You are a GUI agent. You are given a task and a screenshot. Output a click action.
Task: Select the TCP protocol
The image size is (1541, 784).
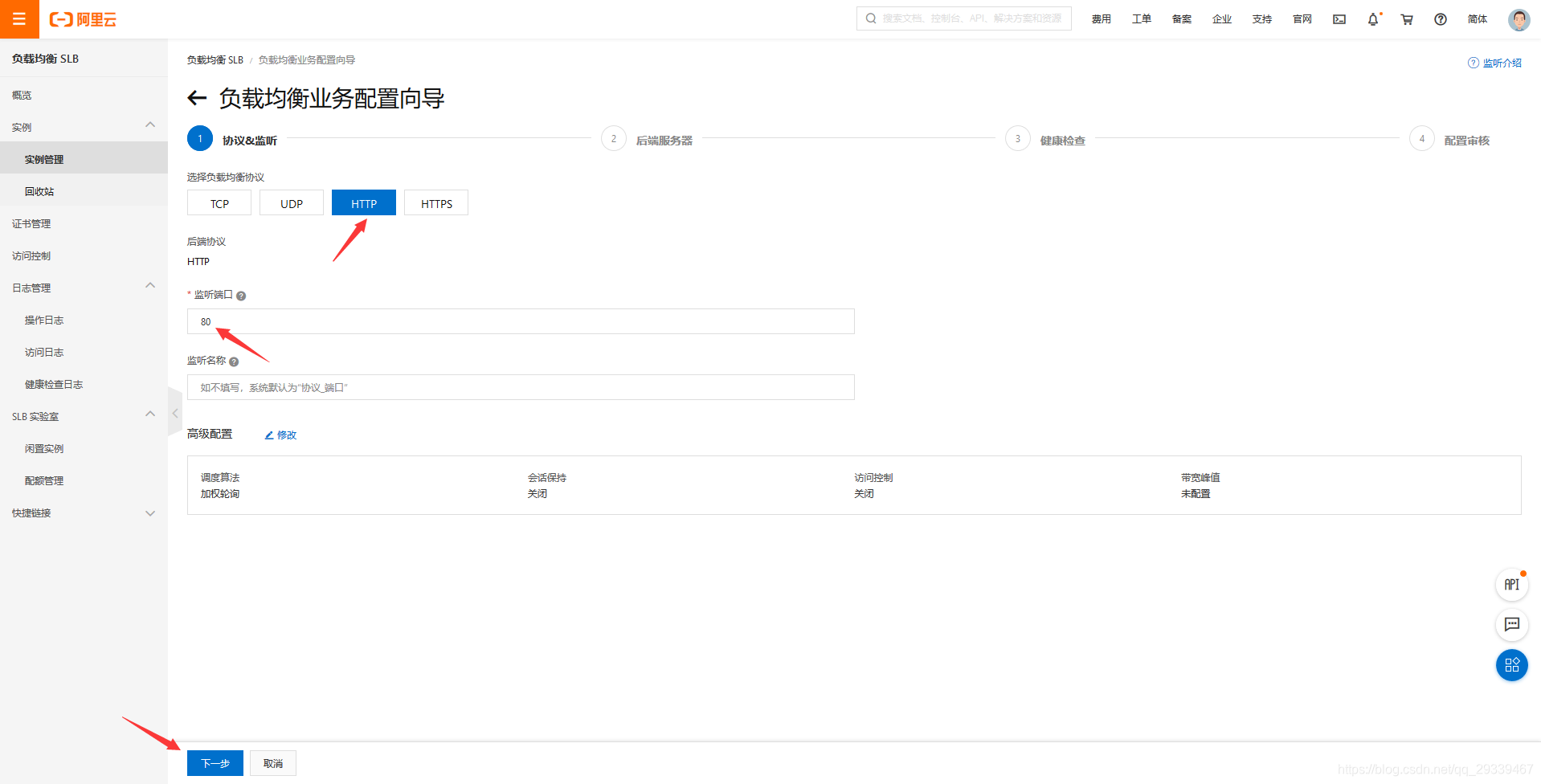[x=219, y=203]
